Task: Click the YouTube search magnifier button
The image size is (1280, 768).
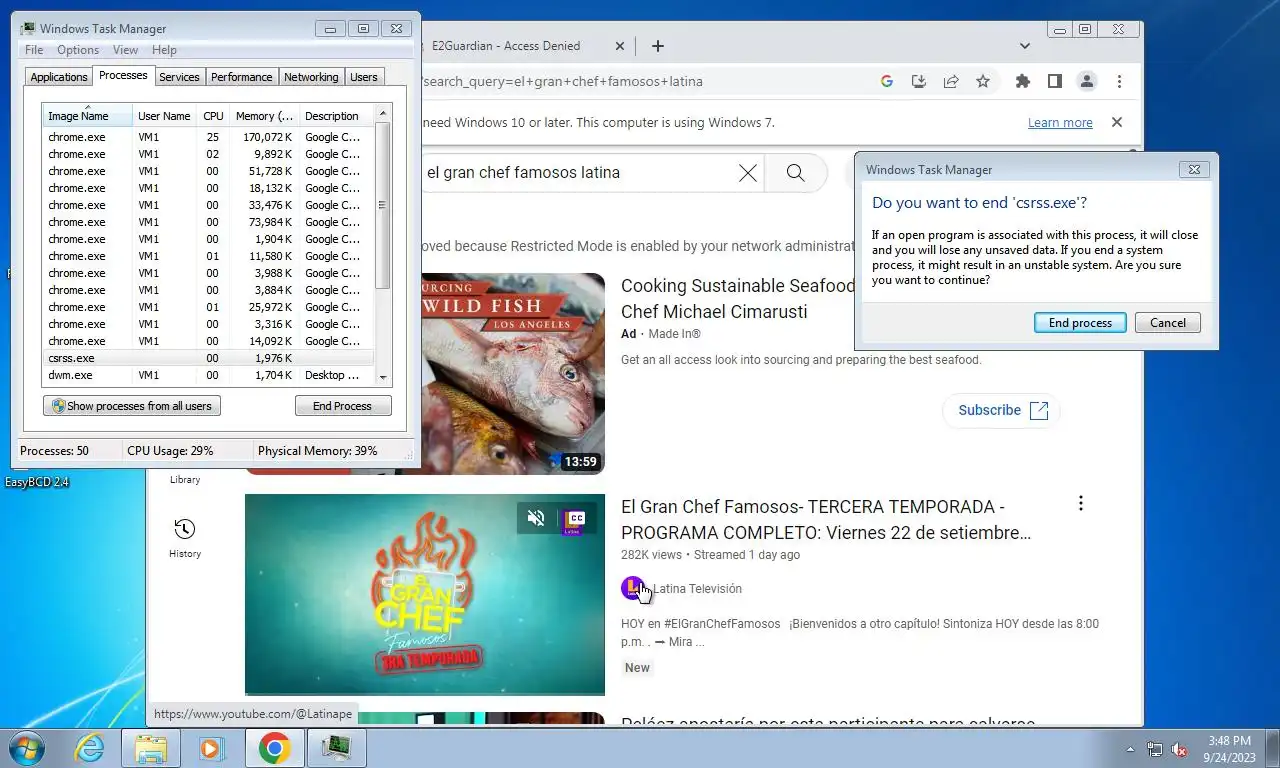Action: pyautogui.click(x=795, y=173)
